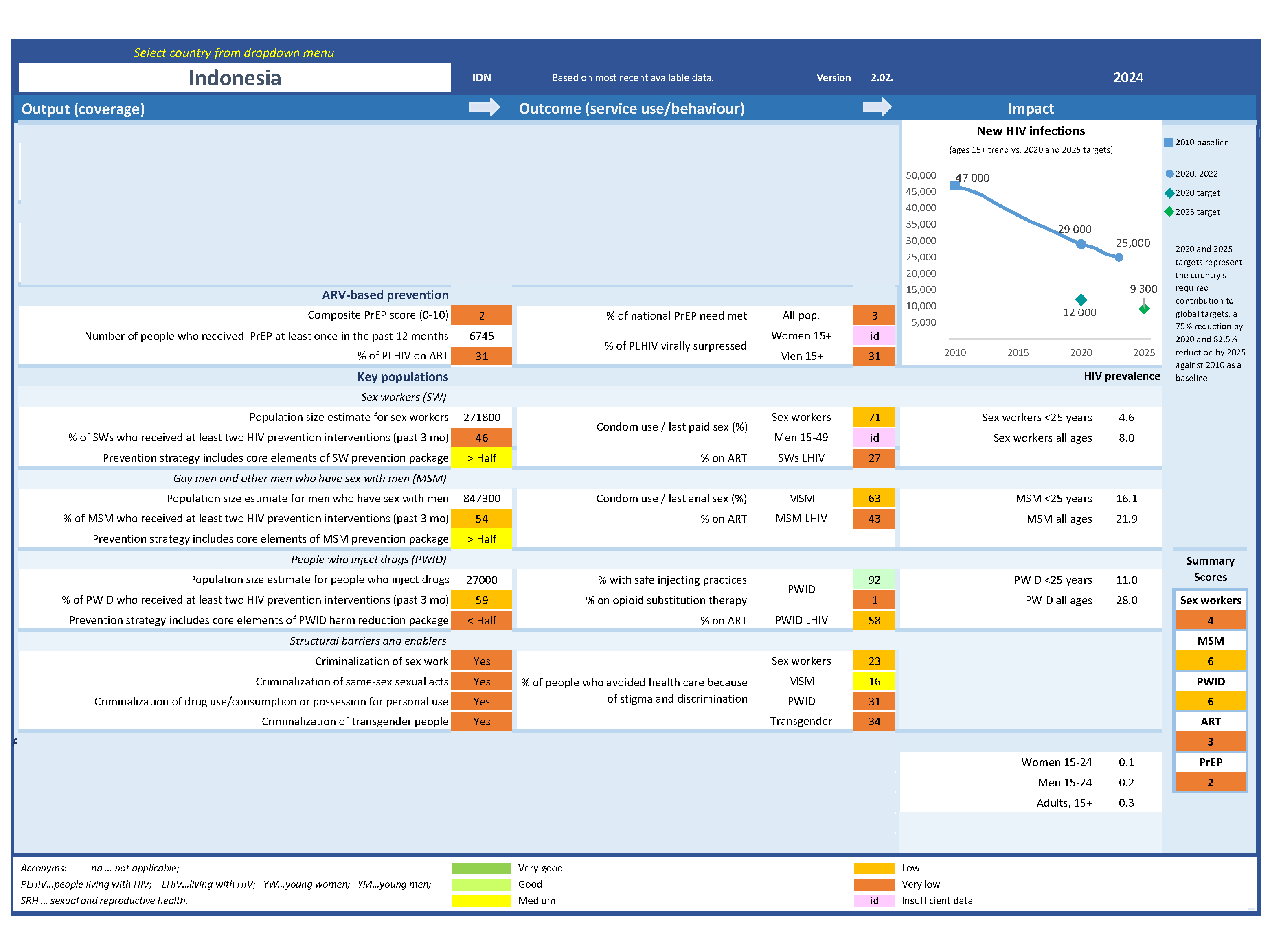Image resolution: width=1270 pixels, height=952 pixels.
Task: Select the % of PLHIV on ART output value 31
Action: point(481,357)
